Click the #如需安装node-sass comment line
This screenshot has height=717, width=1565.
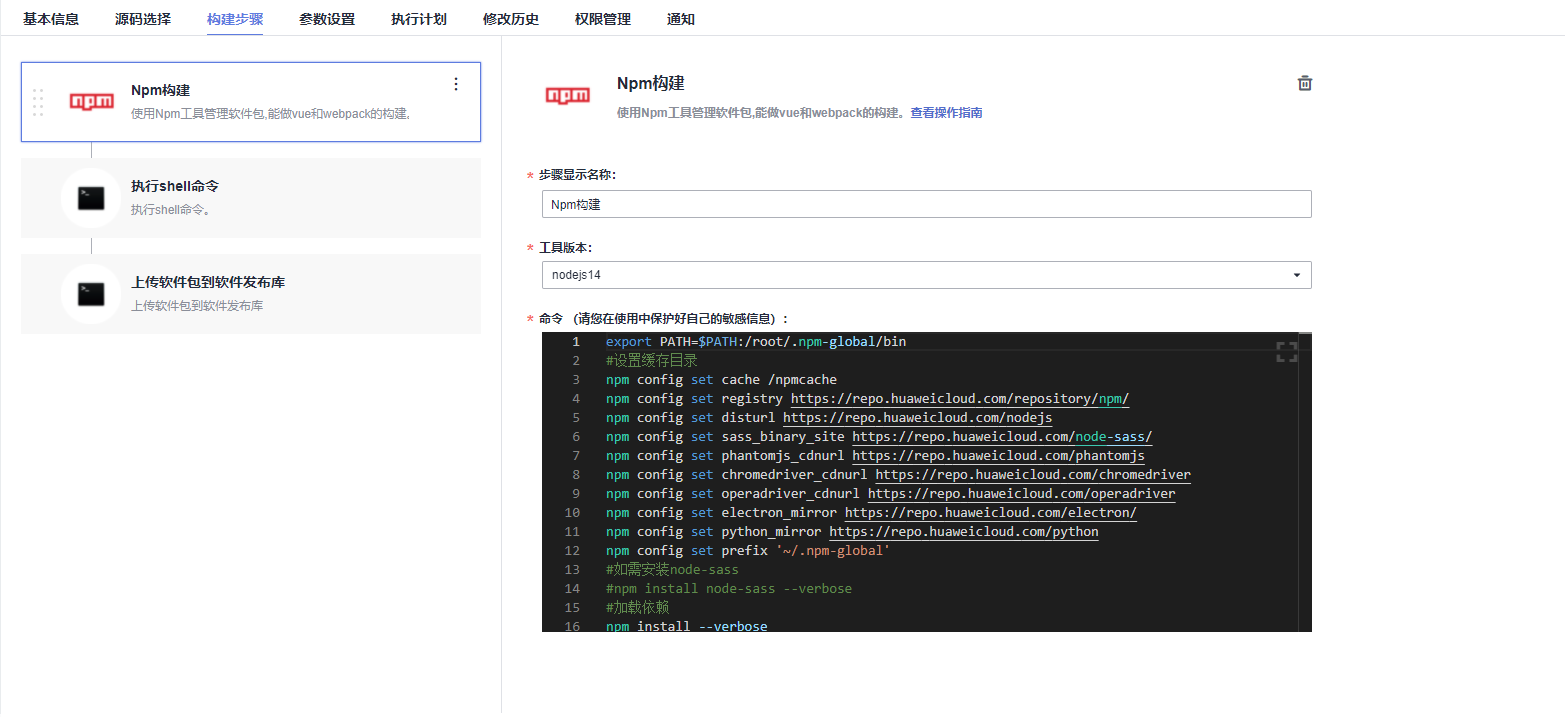point(672,570)
